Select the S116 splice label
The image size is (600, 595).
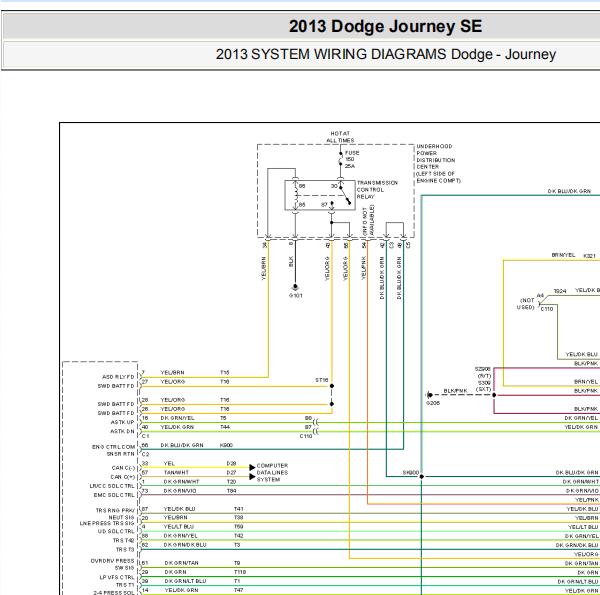tap(321, 380)
